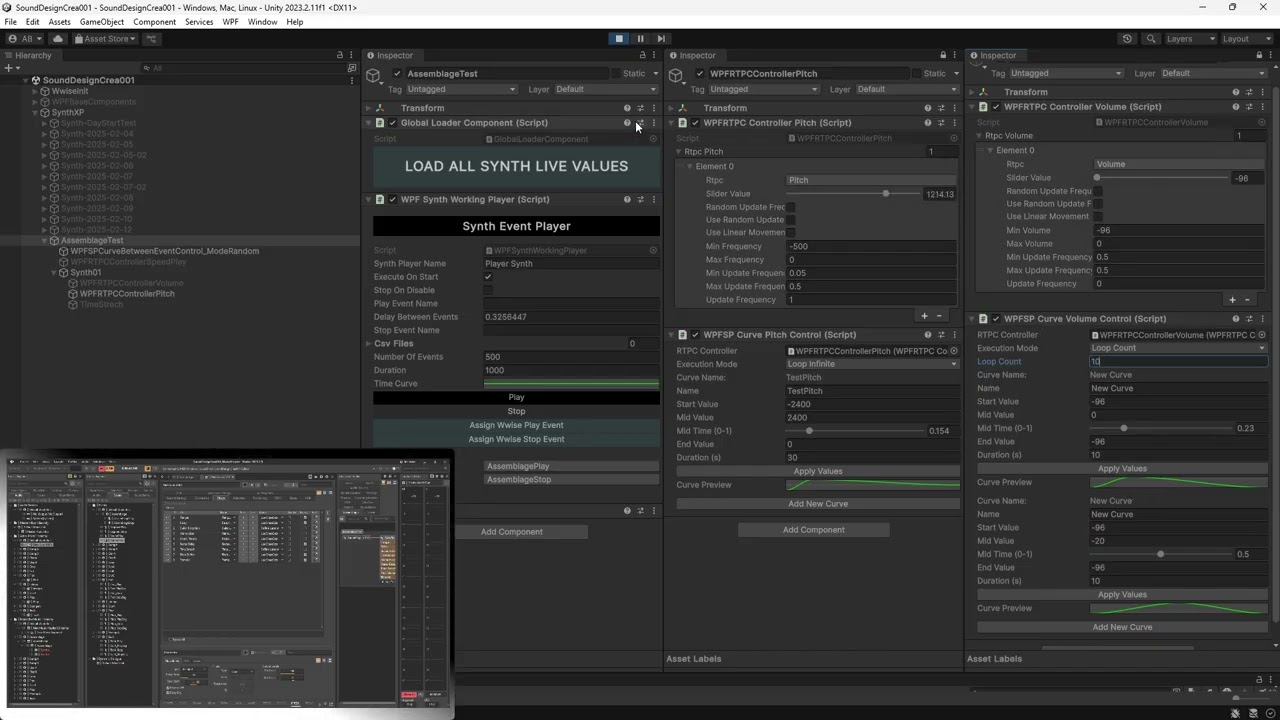Screen dimensions: 1280x720
Task: Expand the Csv Files foldout
Action: (368, 343)
